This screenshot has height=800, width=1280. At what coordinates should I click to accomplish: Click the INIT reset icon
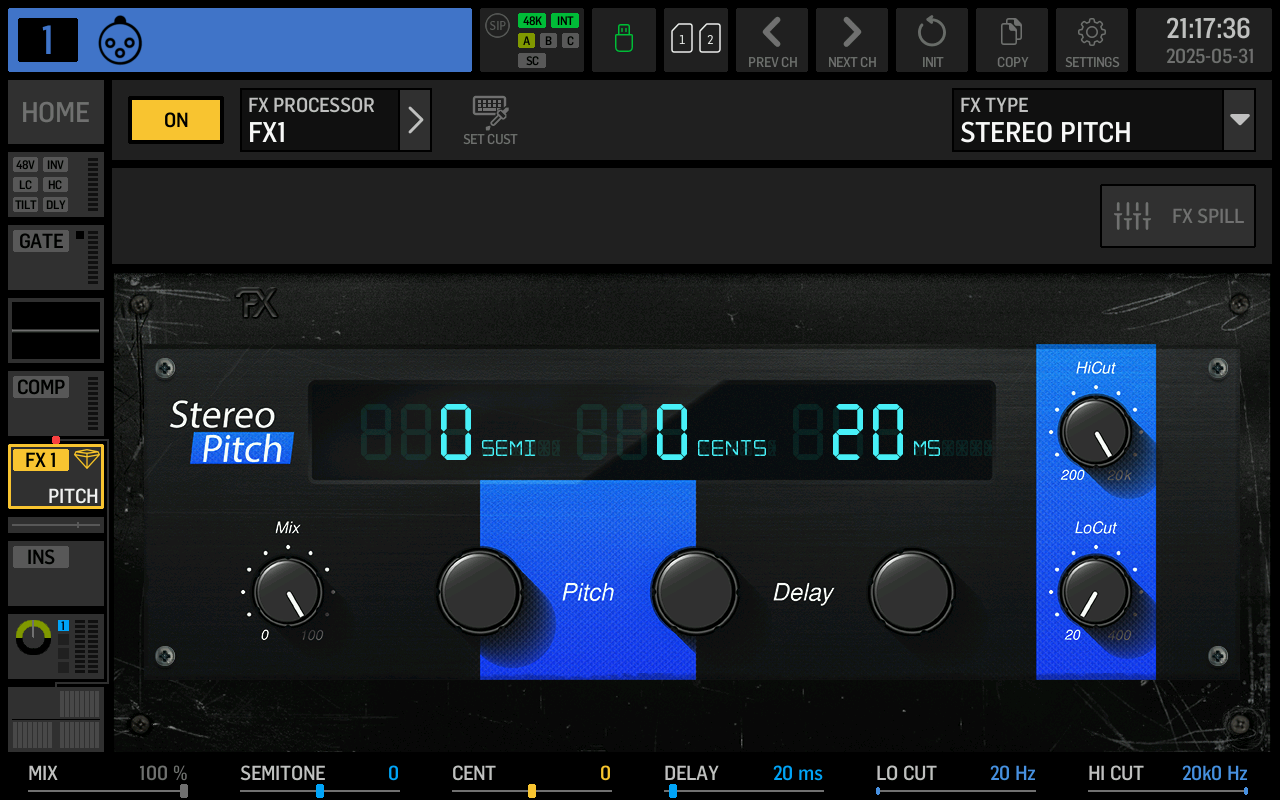(932, 40)
